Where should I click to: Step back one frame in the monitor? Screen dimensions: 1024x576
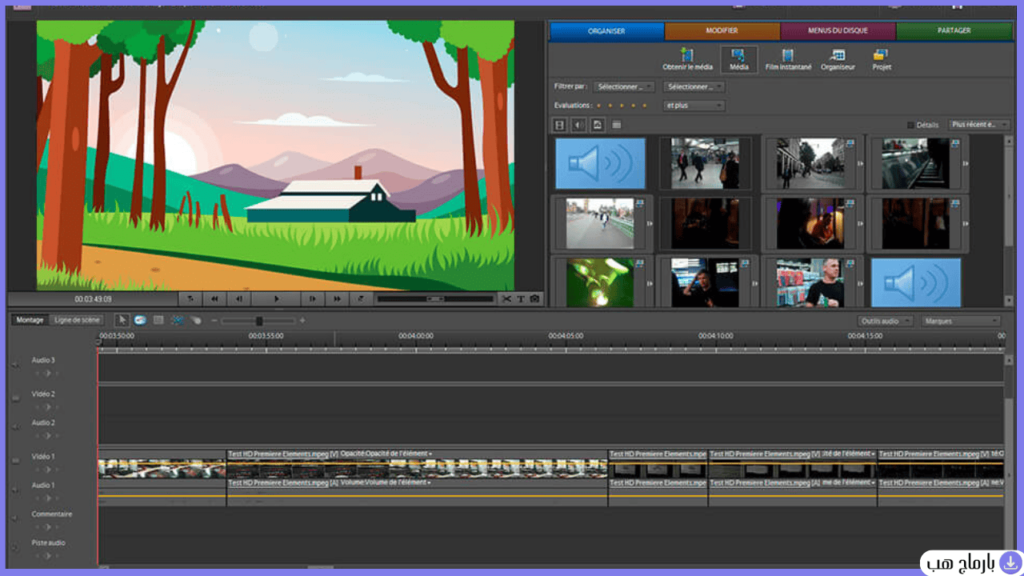[x=239, y=299]
